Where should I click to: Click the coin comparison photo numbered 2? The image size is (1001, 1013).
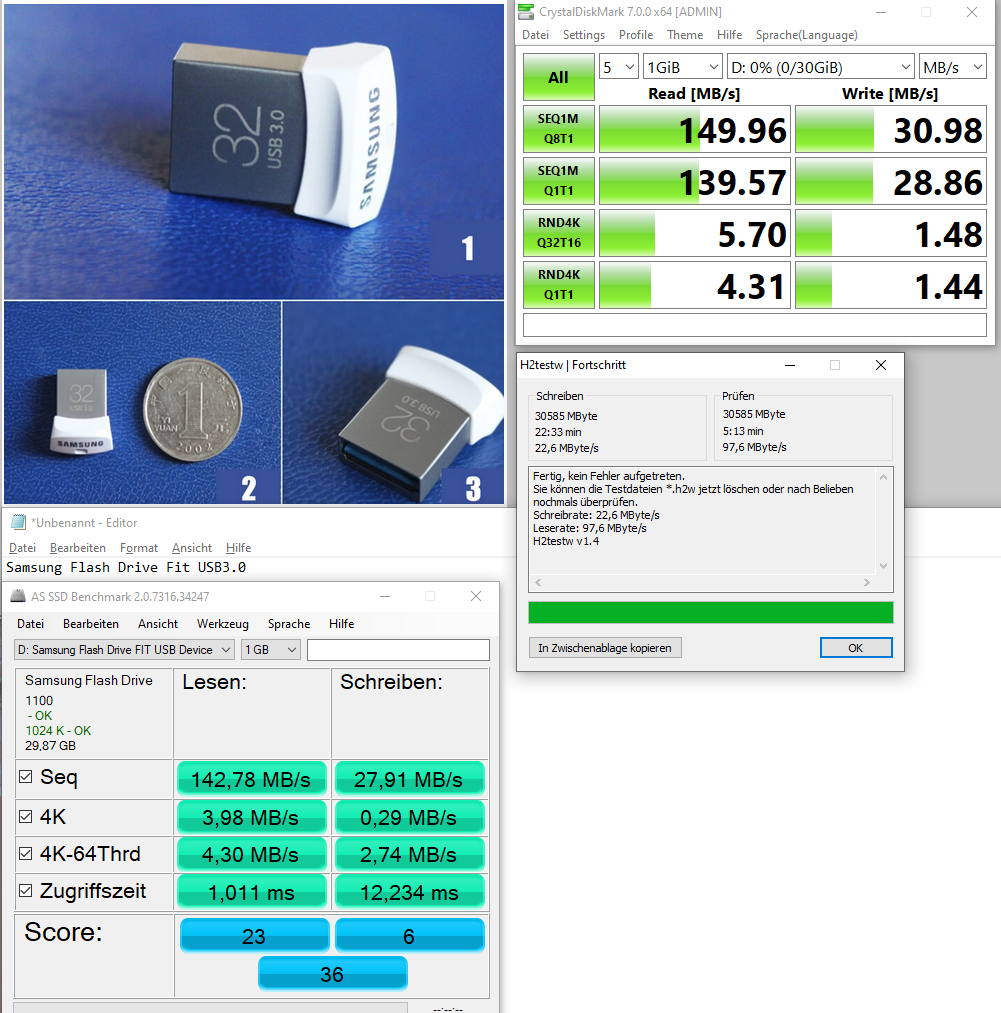click(143, 402)
